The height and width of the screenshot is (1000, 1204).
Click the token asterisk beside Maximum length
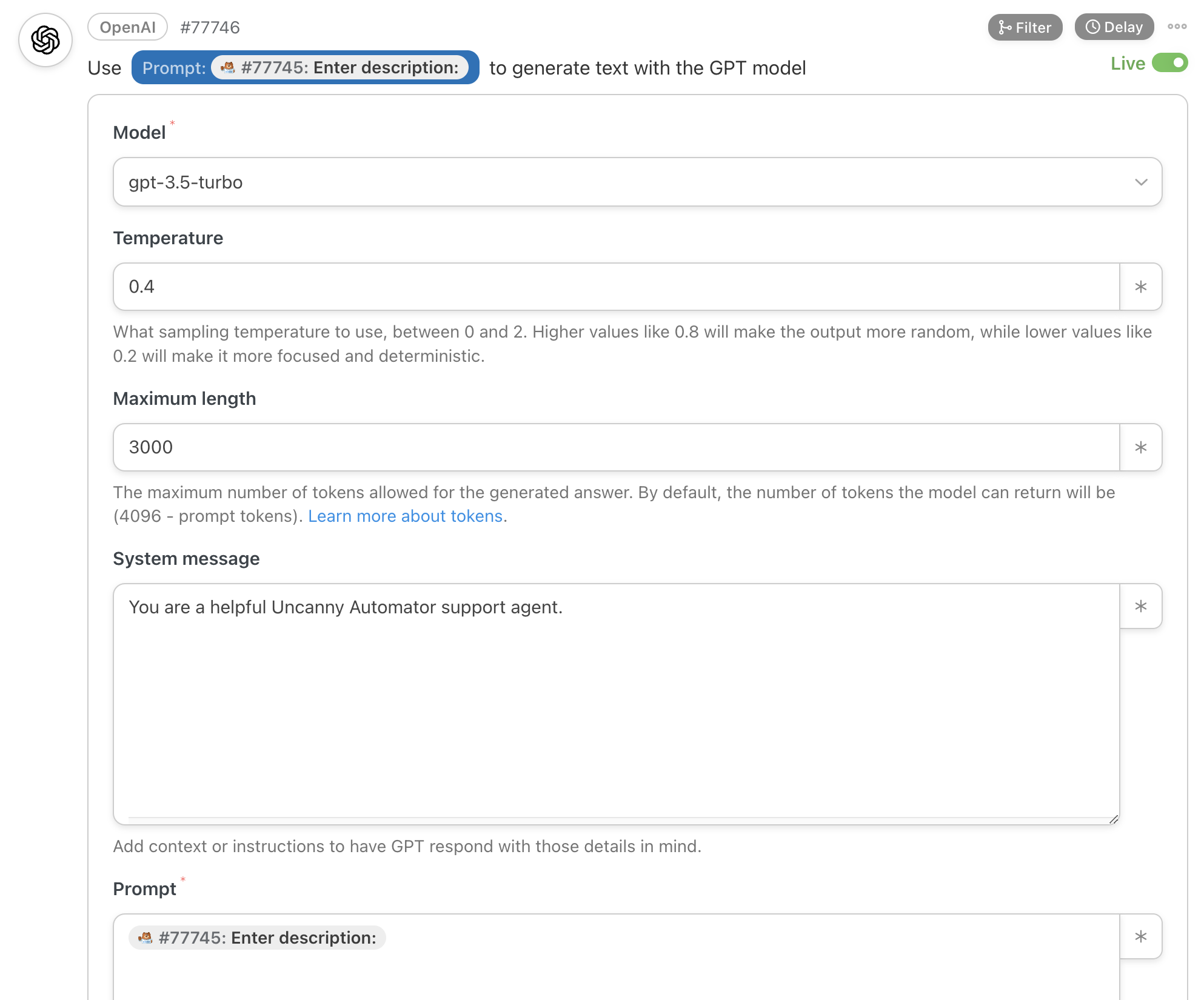[x=1140, y=447]
